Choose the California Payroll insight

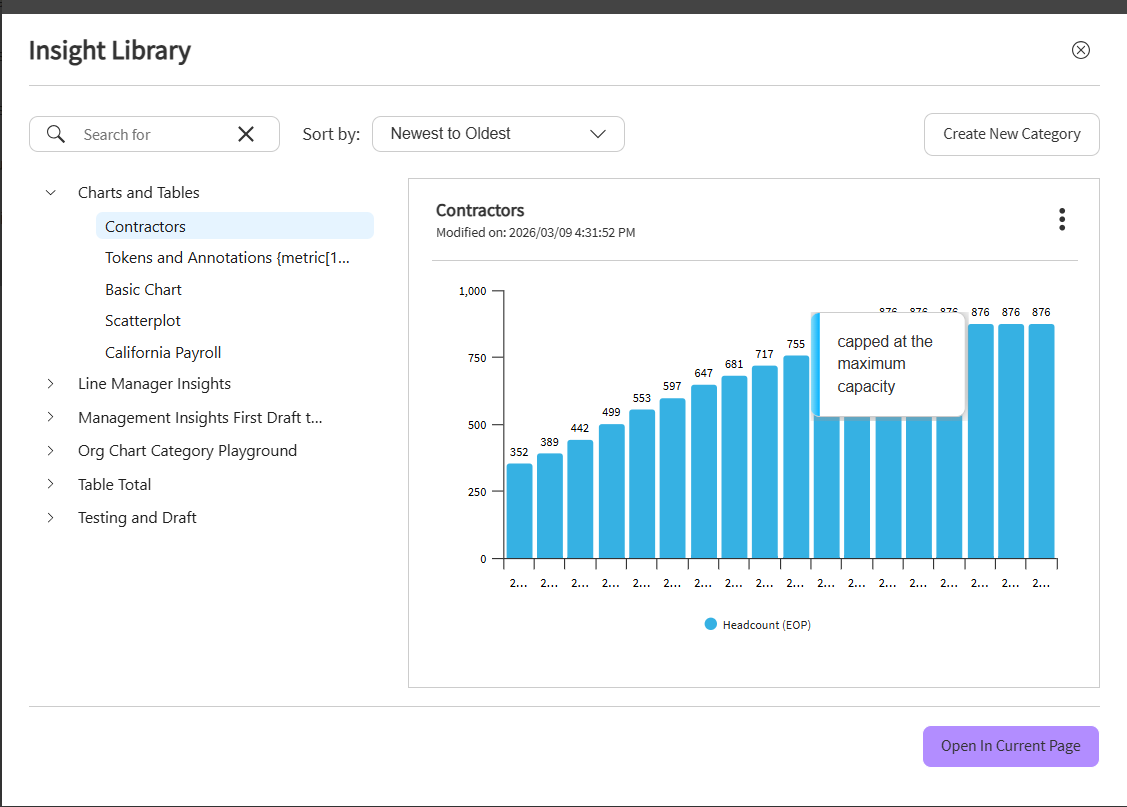(163, 353)
